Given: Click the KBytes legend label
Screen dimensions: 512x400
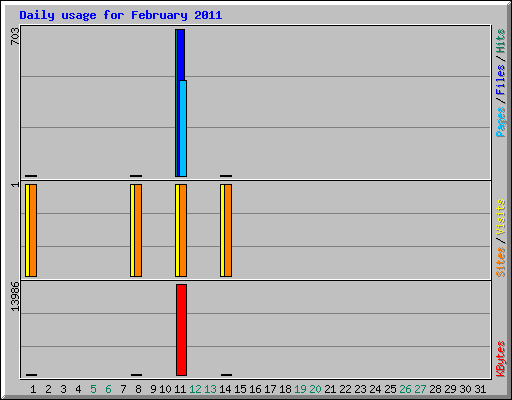Looking at the screenshot, I should point(500,359).
